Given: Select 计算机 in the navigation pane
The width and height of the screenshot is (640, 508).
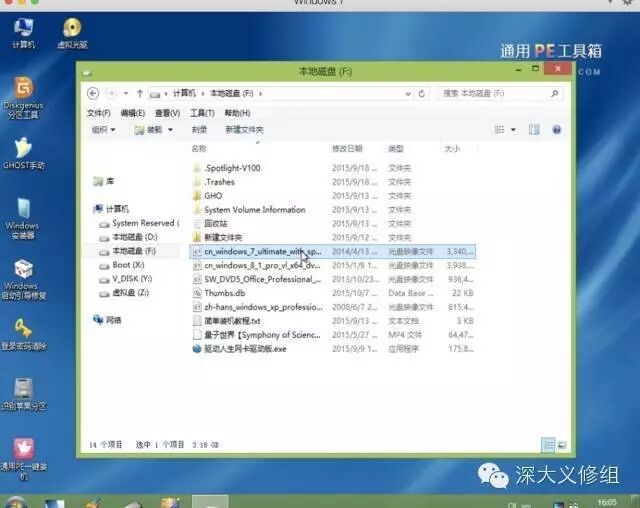Looking at the screenshot, I should pos(111,209).
